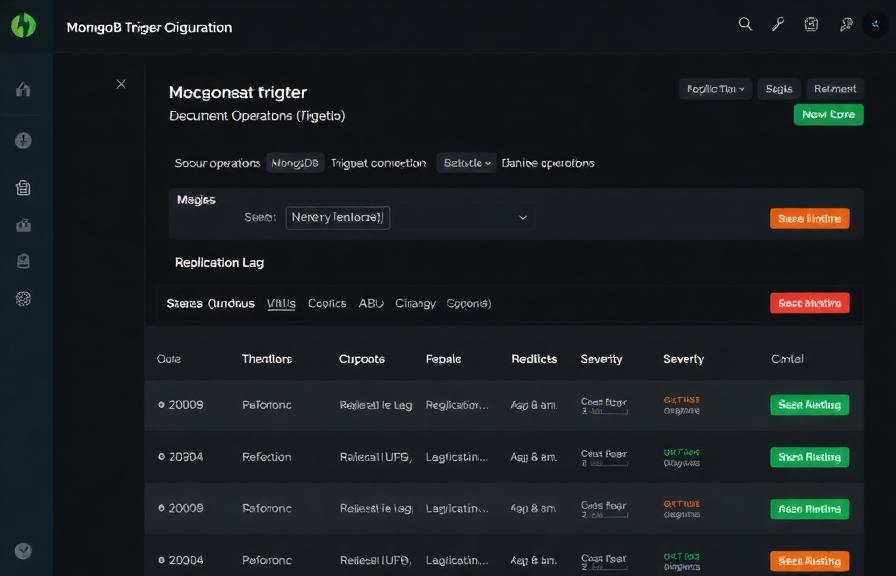Open the Select dropdown in the Magics section
The width and height of the screenshot is (896, 576).
coord(405,217)
